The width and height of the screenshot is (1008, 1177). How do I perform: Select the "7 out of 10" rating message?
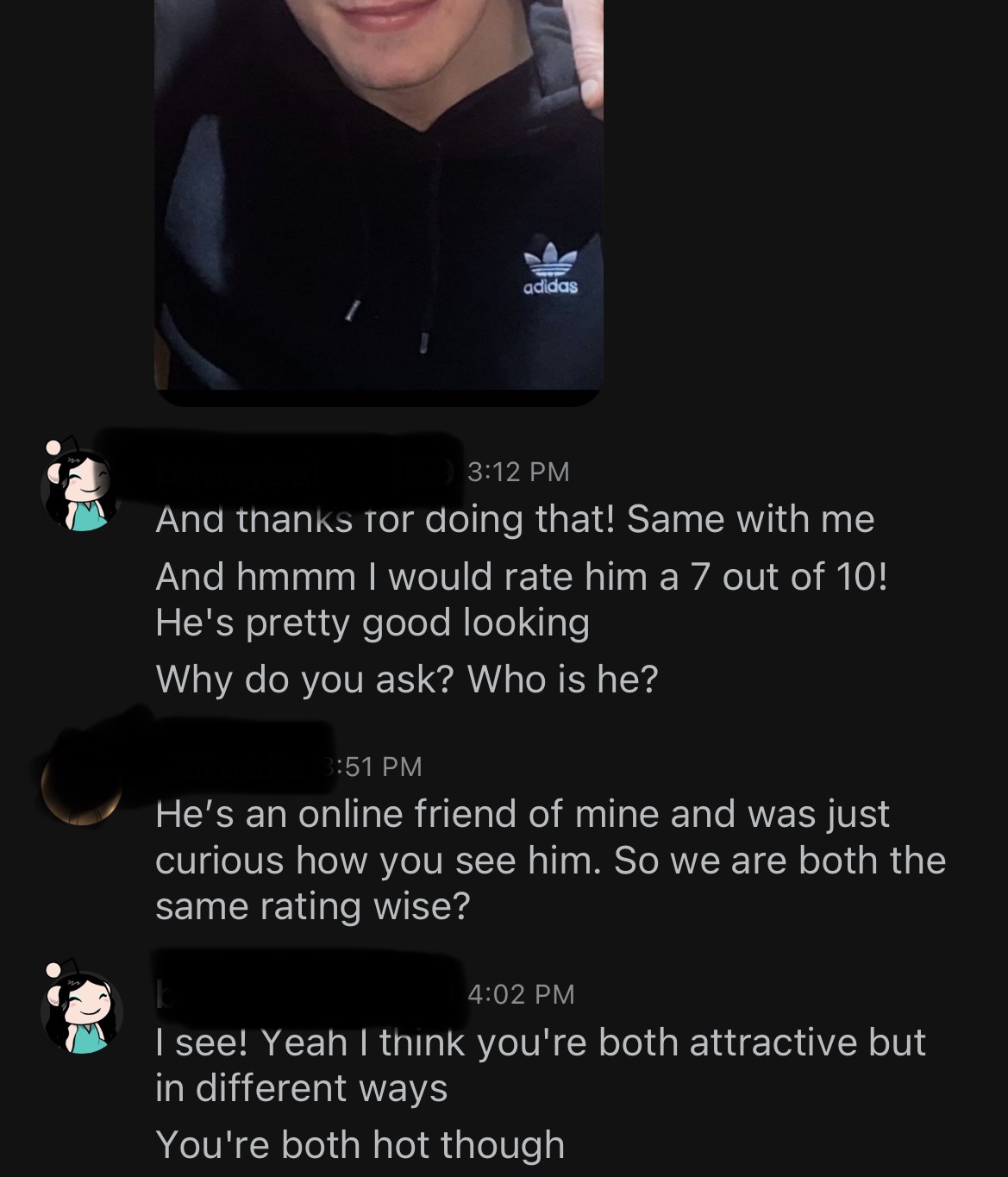521,576
